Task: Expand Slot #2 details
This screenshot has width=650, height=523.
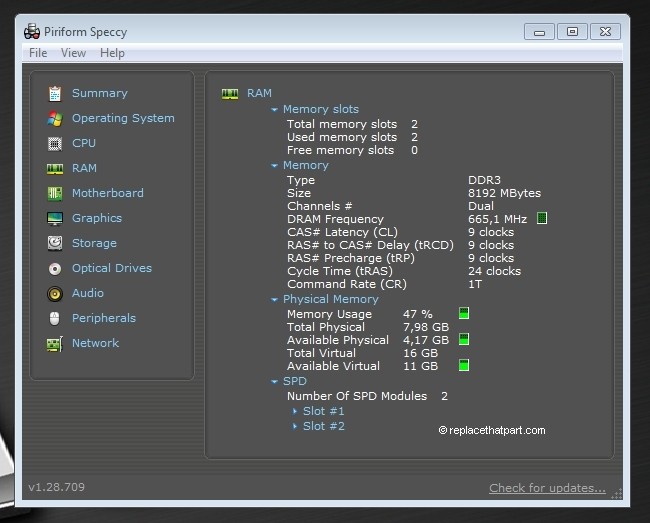Action: click(x=295, y=426)
